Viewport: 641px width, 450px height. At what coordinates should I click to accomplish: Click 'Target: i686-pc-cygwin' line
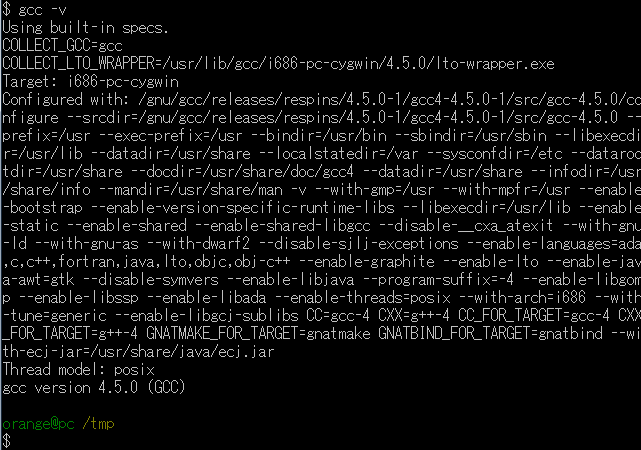coord(91,82)
